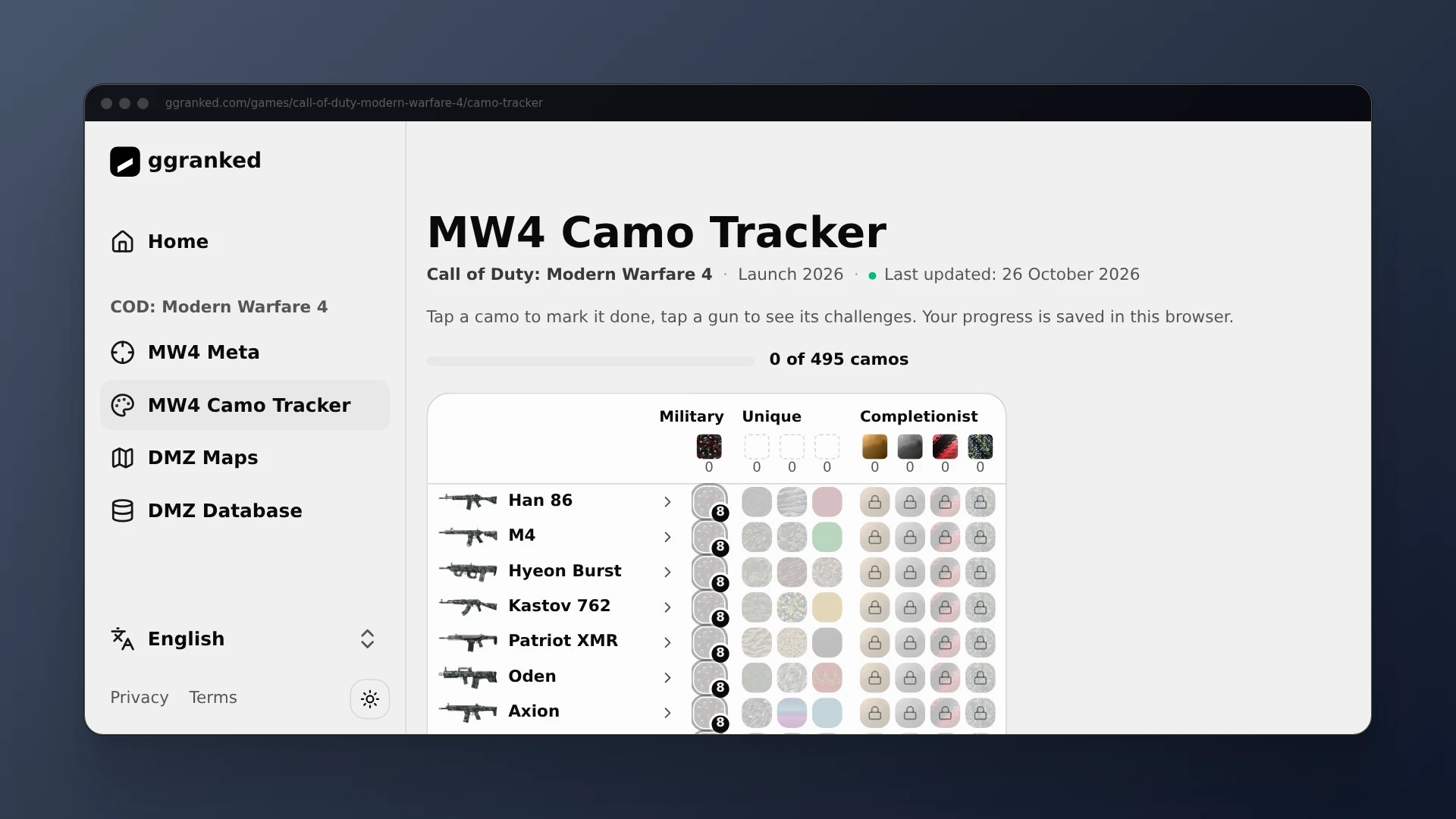Click Axion locked final completionist camo
The image size is (1456, 819).
(981, 713)
